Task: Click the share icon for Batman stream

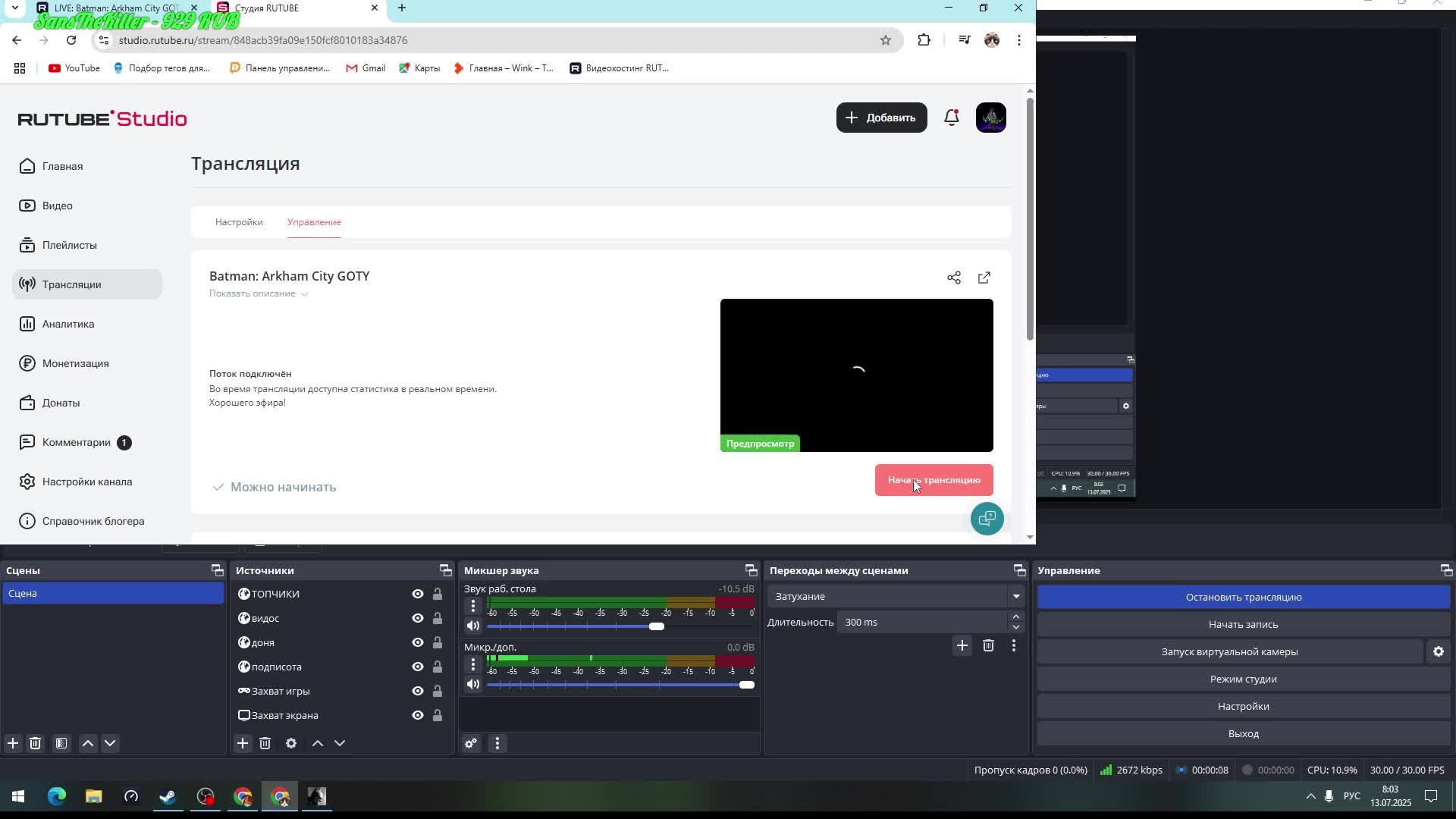Action: tap(954, 278)
